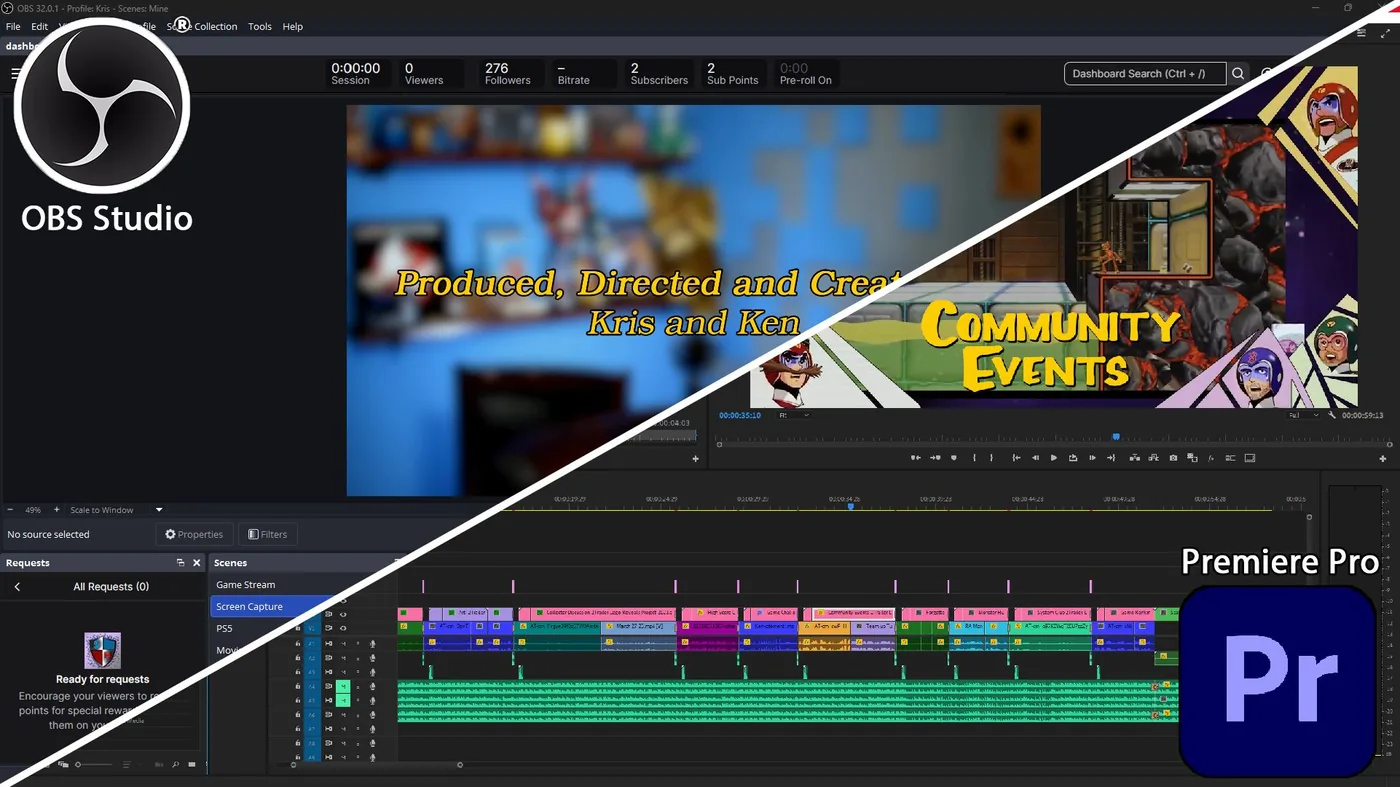
Task: Open Program monitor settings wrench
Action: (x=1332, y=414)
